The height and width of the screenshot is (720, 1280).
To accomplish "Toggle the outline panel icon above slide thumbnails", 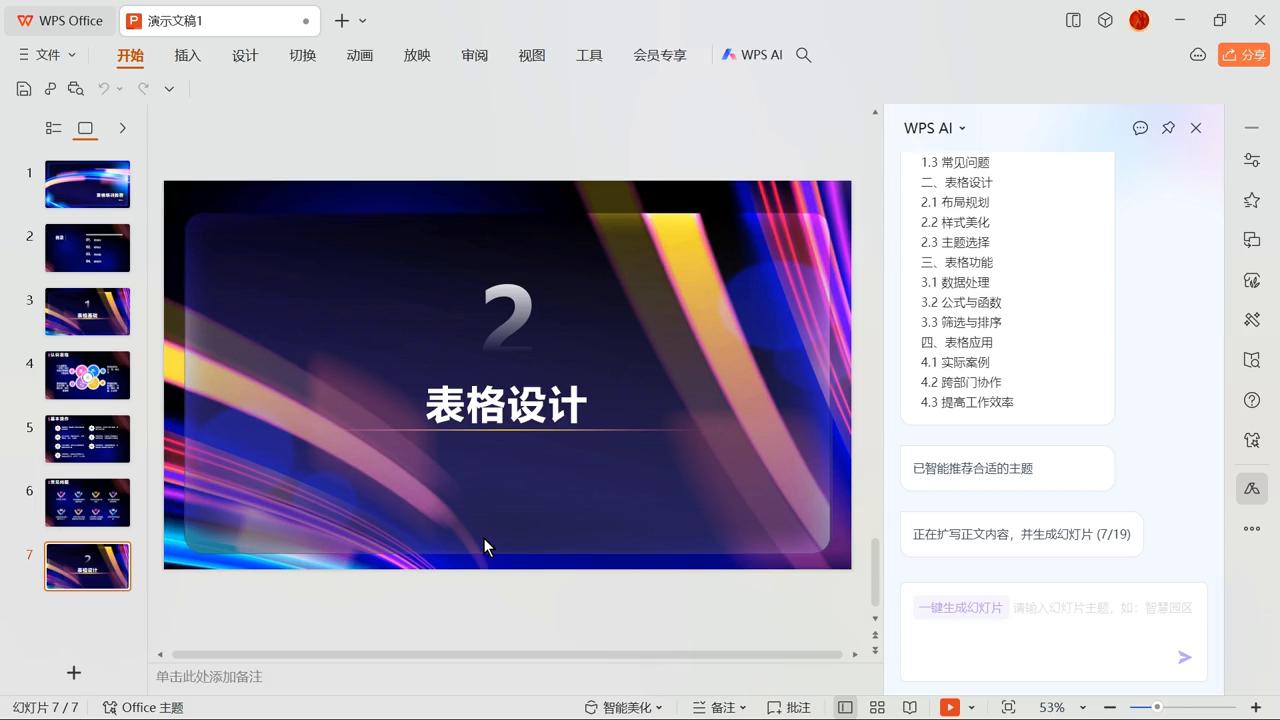I will tap(53, 128).
